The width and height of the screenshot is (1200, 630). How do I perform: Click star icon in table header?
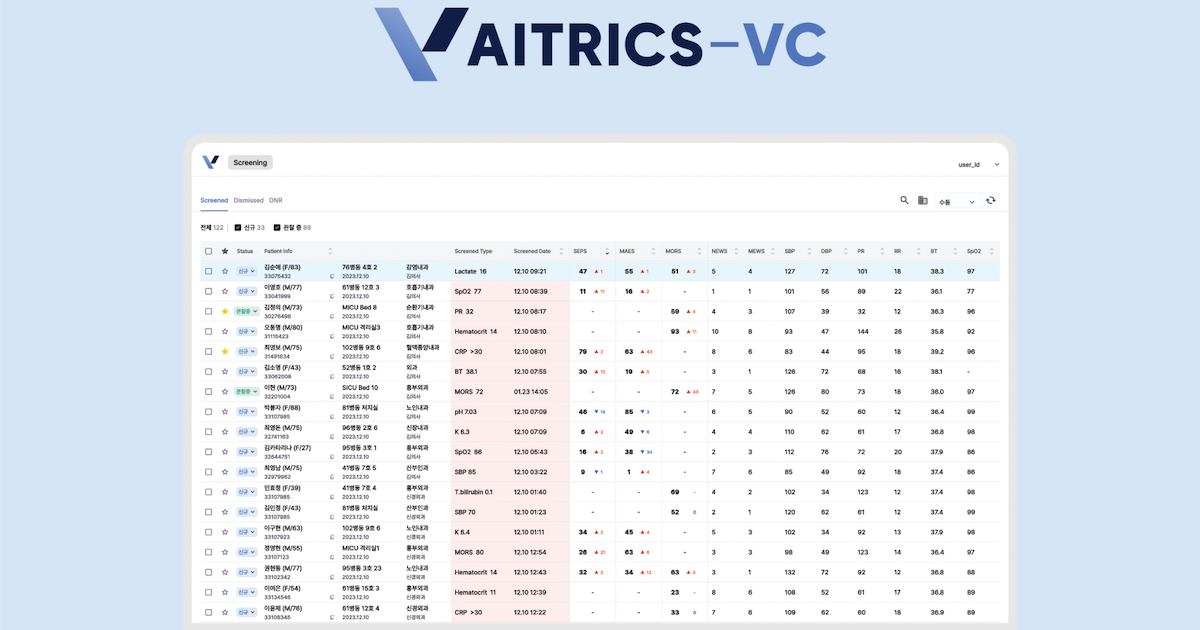[225, 251]
